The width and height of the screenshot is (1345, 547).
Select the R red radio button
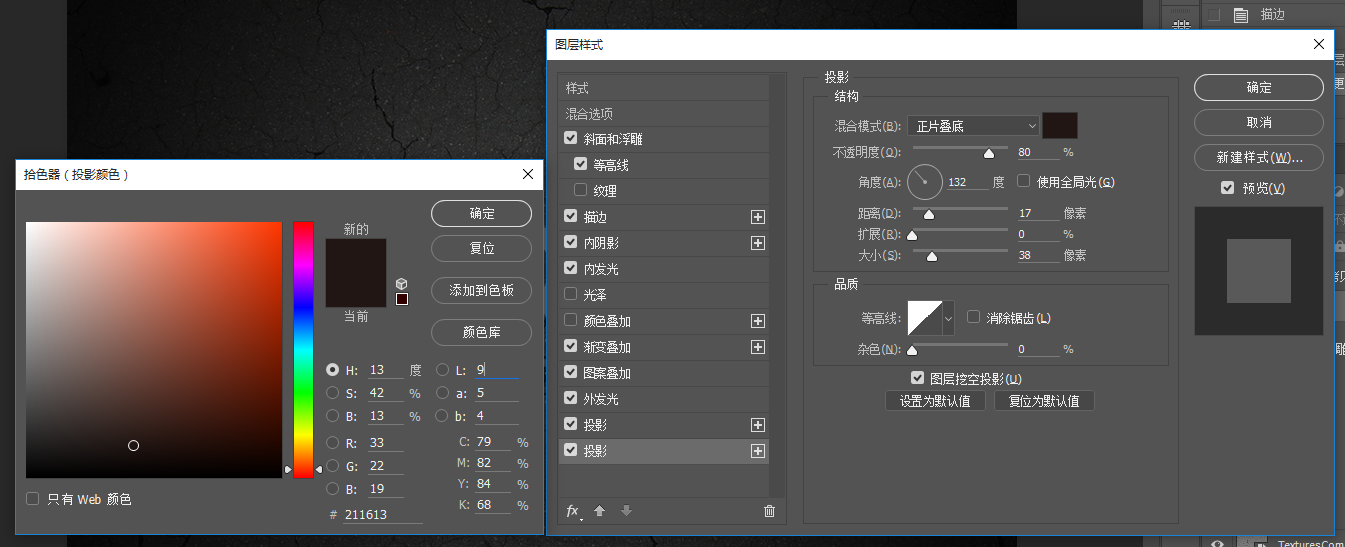[x=333, y=443]
